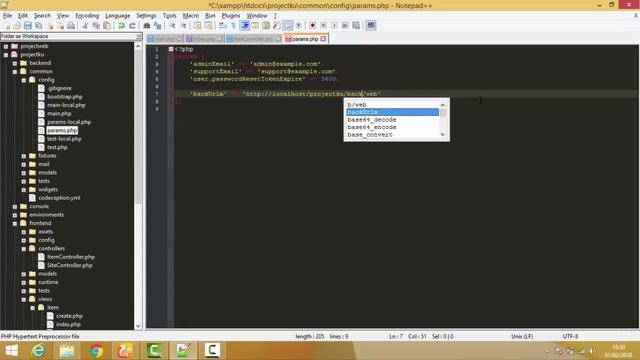Create a new document with toolbar New icon
The height and width of the screenshot is (360, 640).
tap(7, 25)
